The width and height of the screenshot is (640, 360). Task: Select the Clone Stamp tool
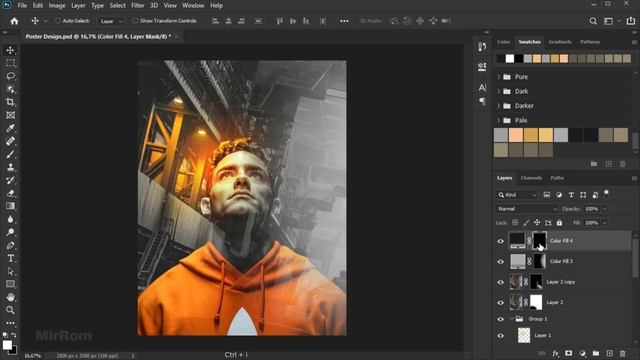pyautogui.click(x=11, y=167)
